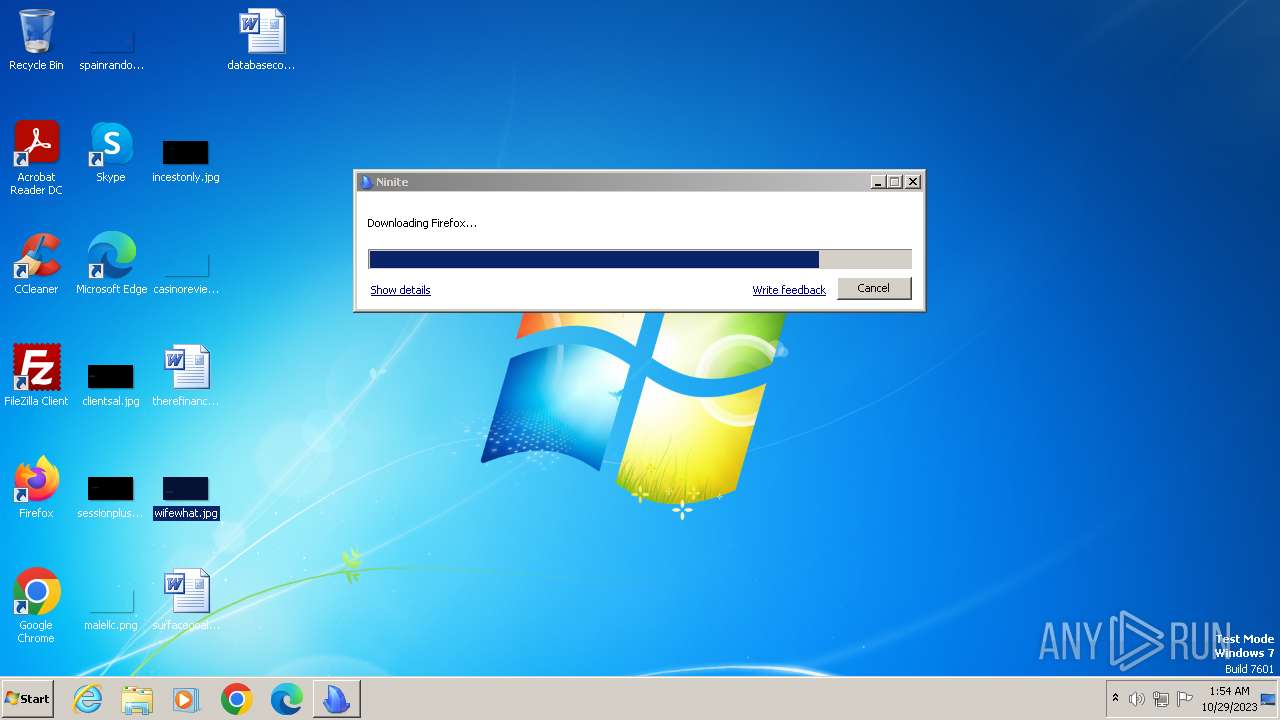Launch Windows Media Player from taskbar
The image size is (1280, 720).
(x=186, y=699)
